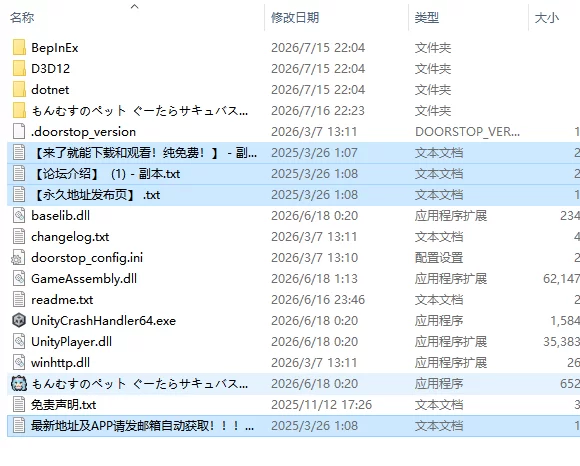Click the 类型 column header

pyautogui.click(x=426, y=17)
